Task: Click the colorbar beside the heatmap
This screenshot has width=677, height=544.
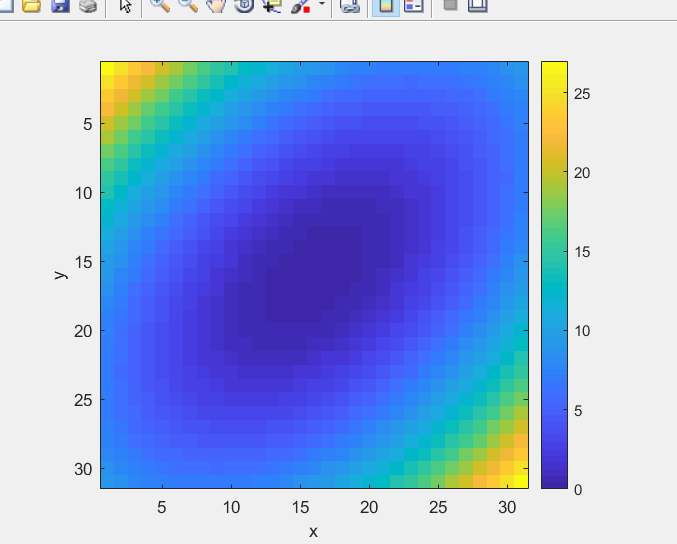Action: point(554,275)
